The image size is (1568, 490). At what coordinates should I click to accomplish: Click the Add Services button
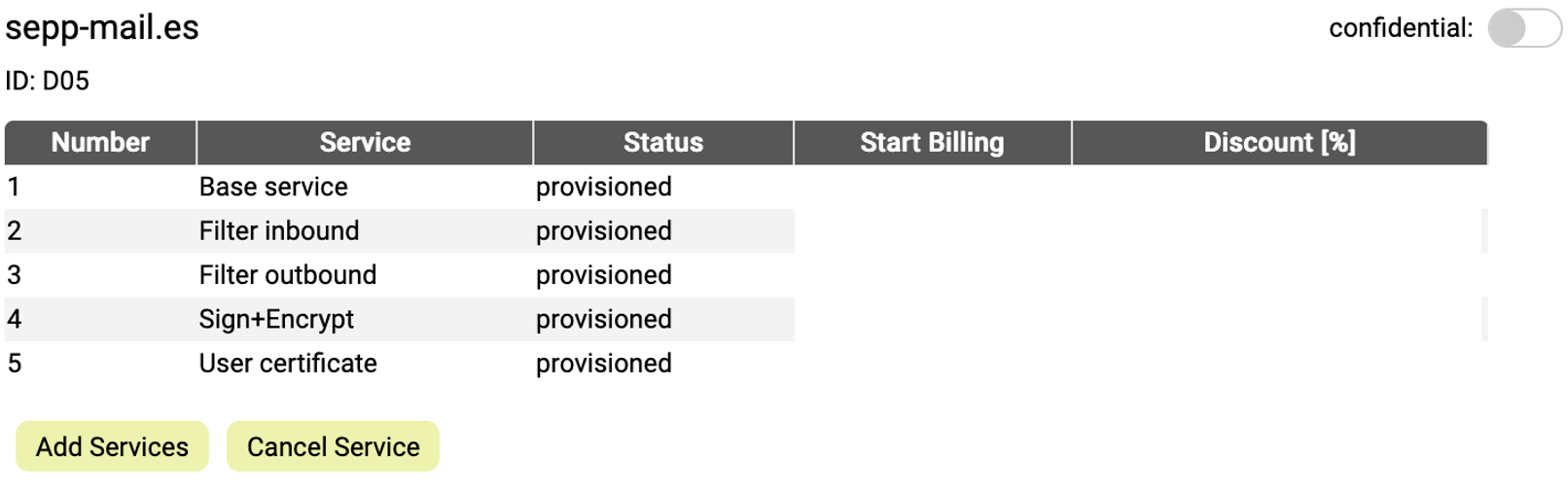[x=112, y=447]
